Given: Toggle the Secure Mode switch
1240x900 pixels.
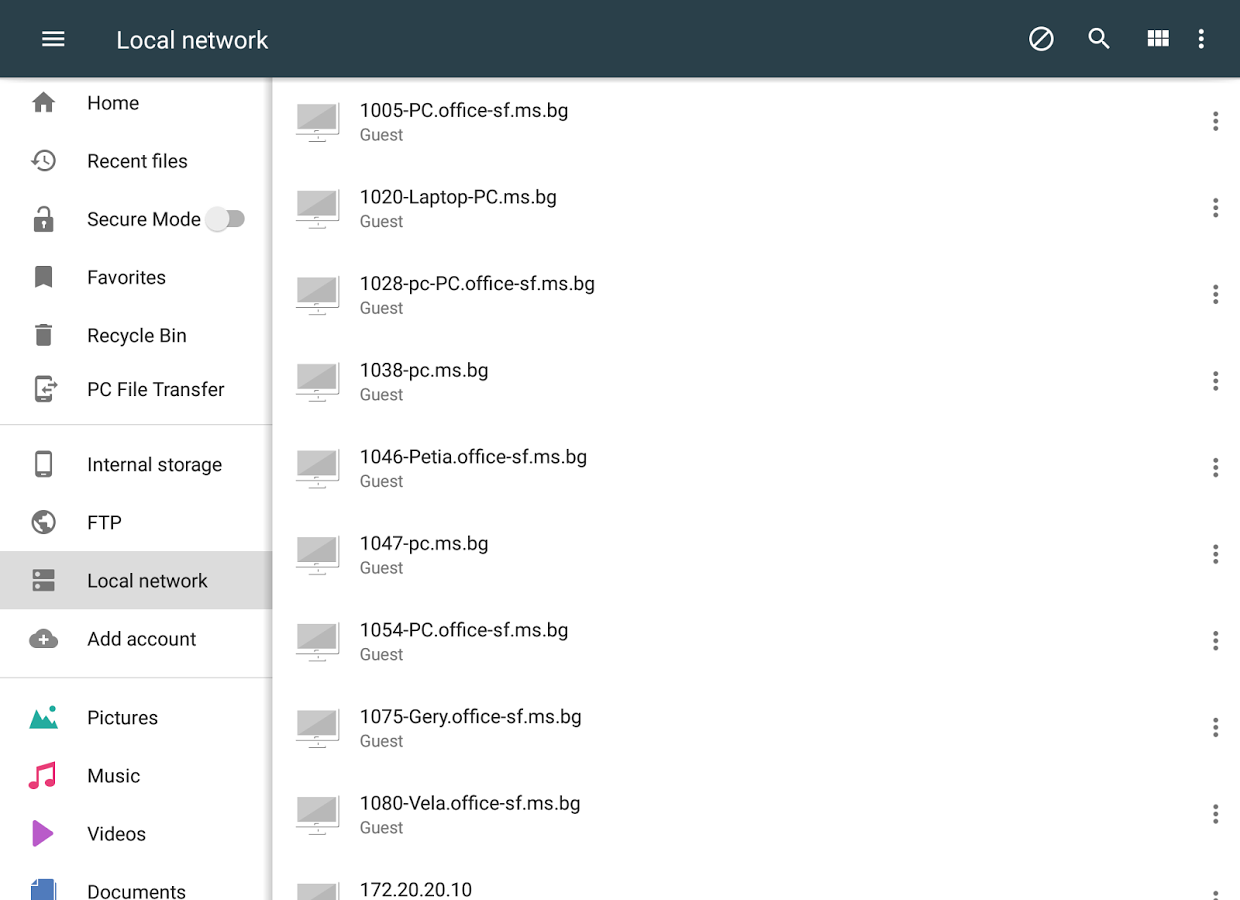Looking at the screenshot, I should point(225,219).
